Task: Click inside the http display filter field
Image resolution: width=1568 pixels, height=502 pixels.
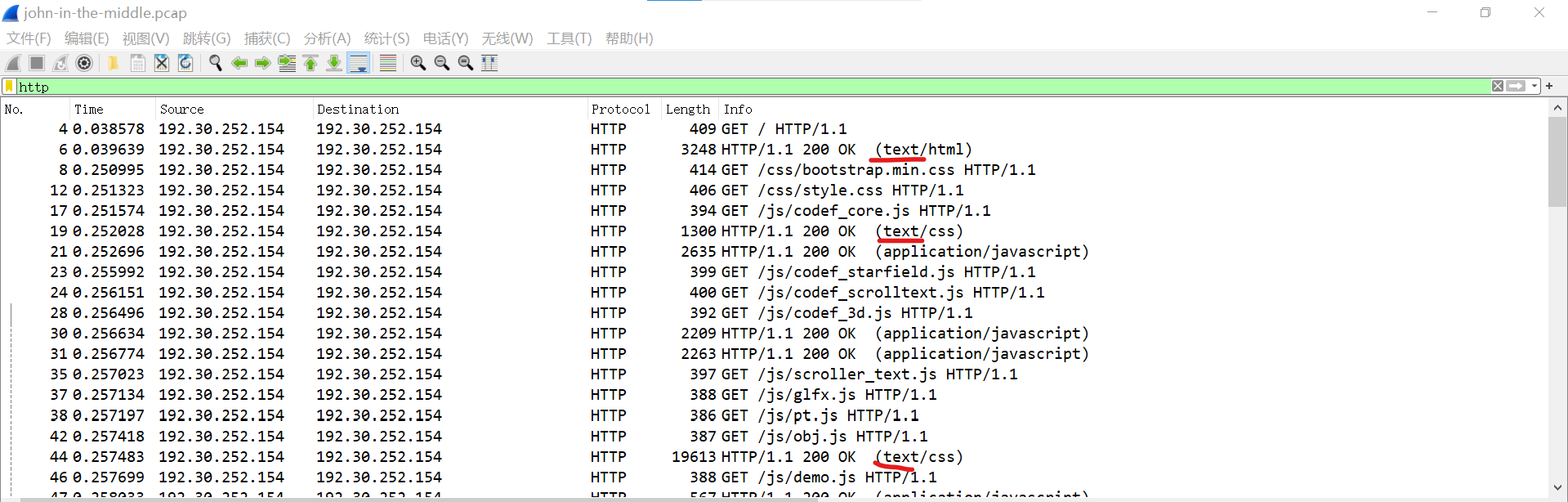Action: click(x=752, y=87)
